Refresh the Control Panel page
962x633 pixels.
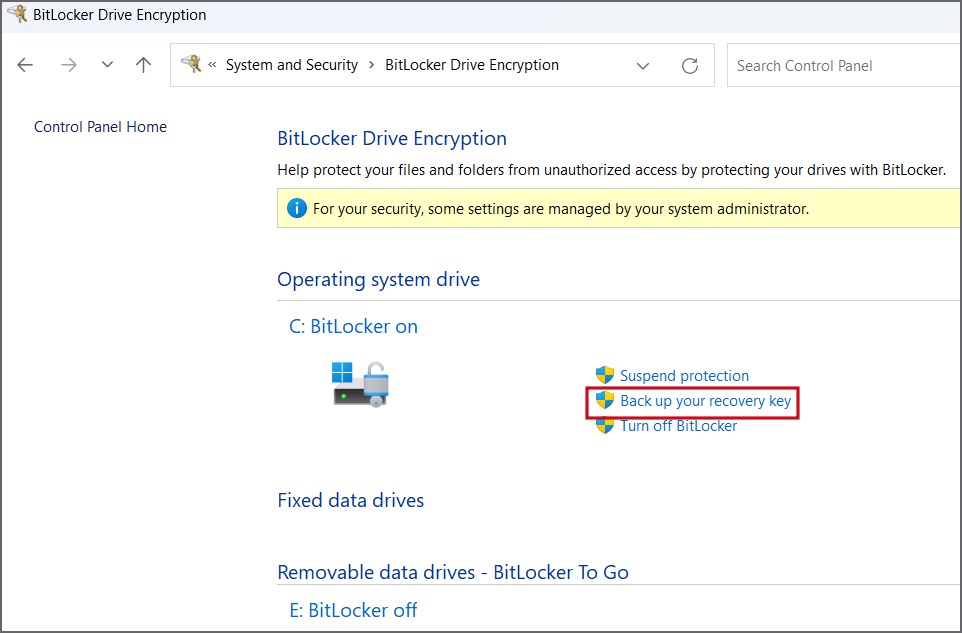[689, 66]
